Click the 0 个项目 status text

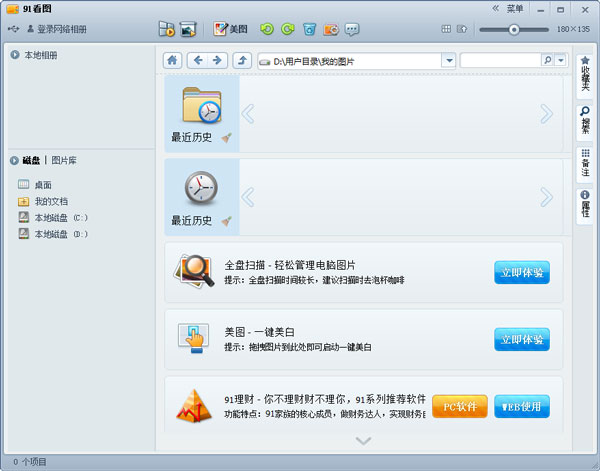point(30,462)
